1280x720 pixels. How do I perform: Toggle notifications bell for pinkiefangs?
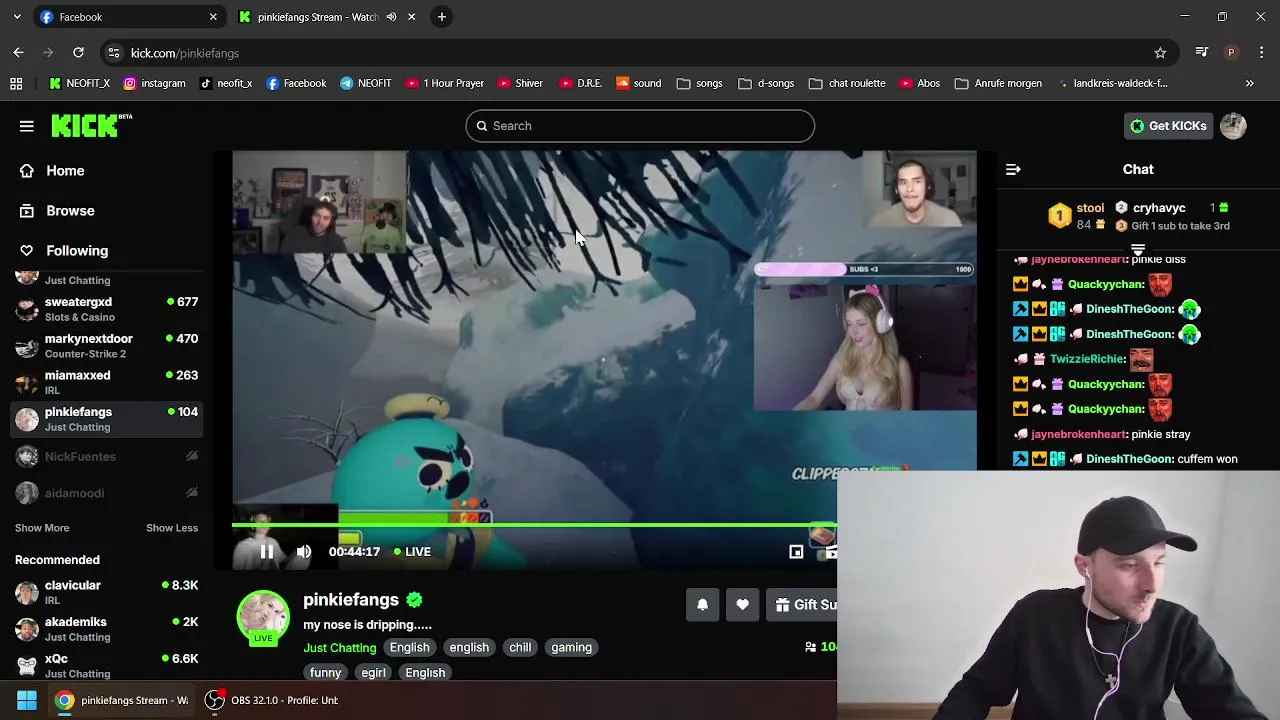[702, 605]
